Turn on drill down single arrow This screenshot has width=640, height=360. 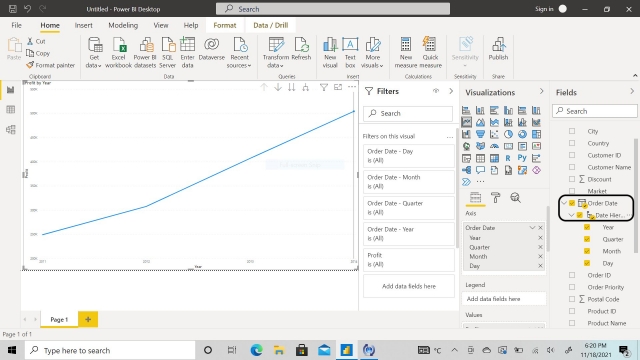click(x=278, y=87)
